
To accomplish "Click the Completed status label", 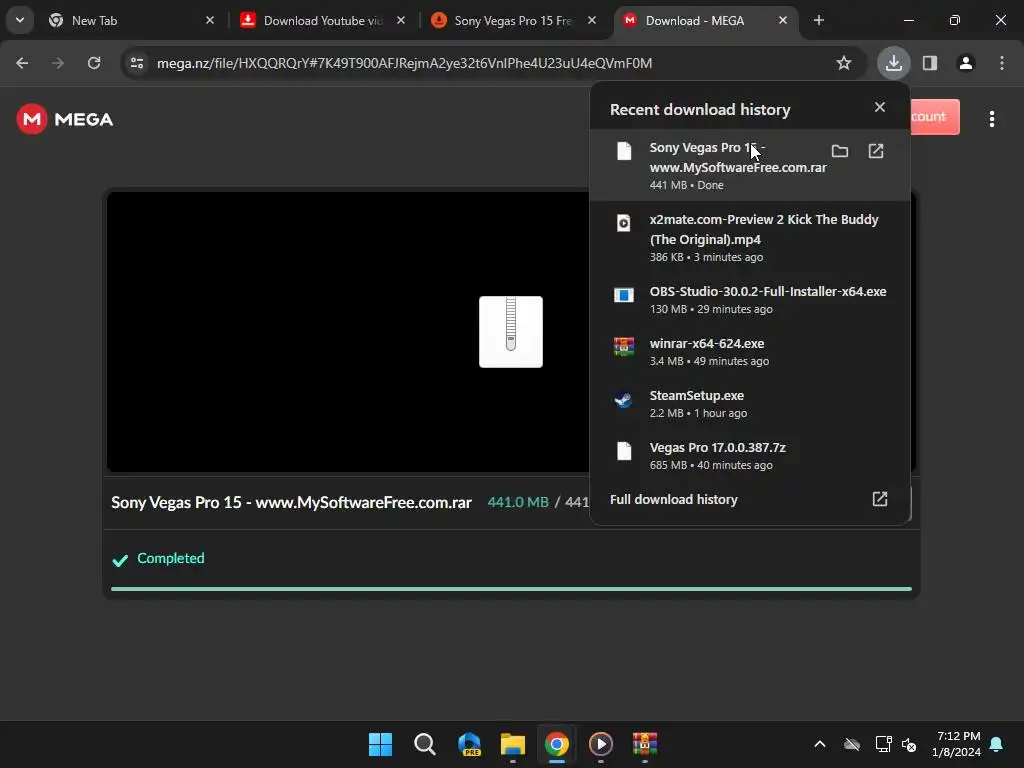I will point(170,558).
